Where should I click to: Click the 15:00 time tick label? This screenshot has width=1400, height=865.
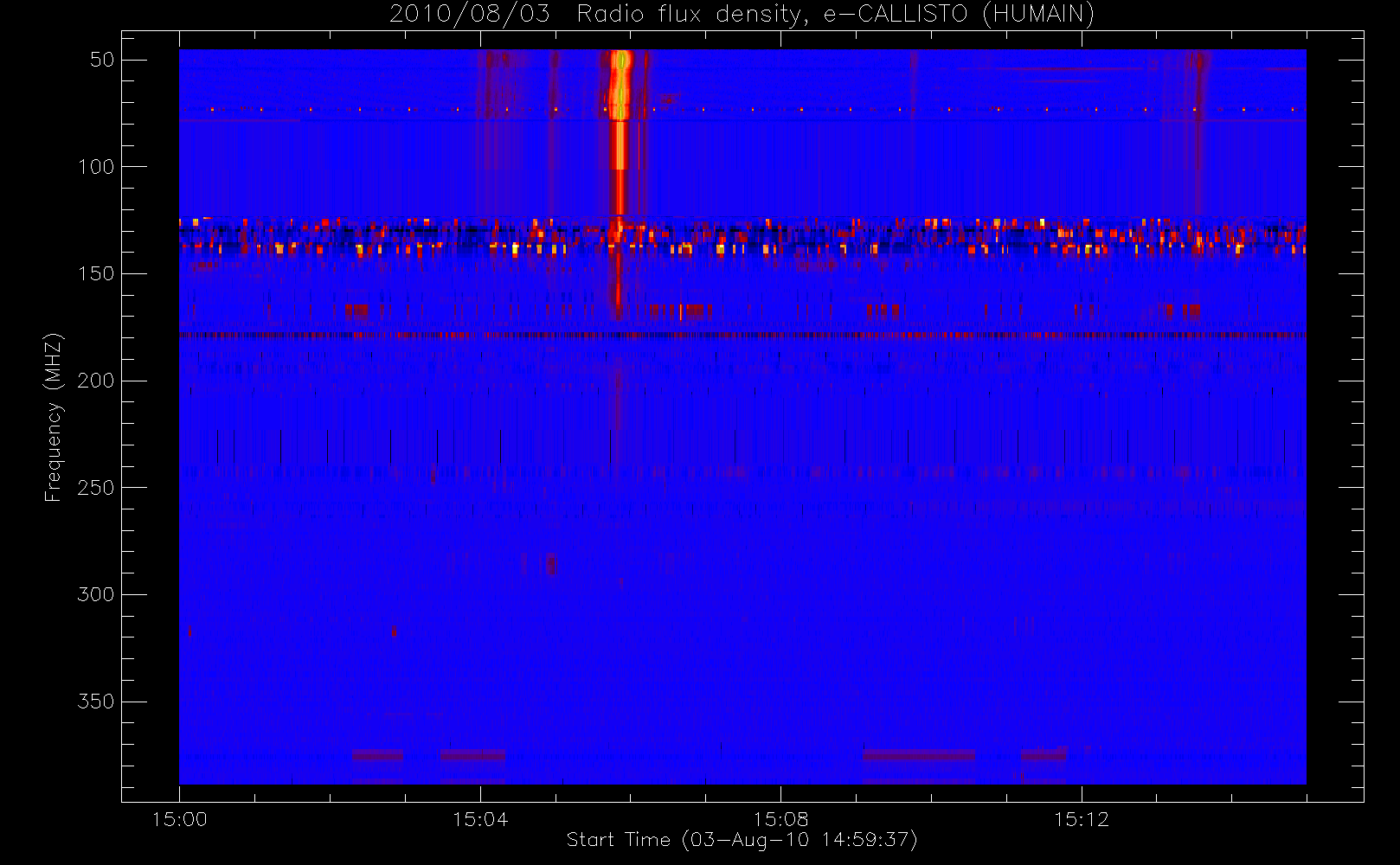[x=179, y=819]
